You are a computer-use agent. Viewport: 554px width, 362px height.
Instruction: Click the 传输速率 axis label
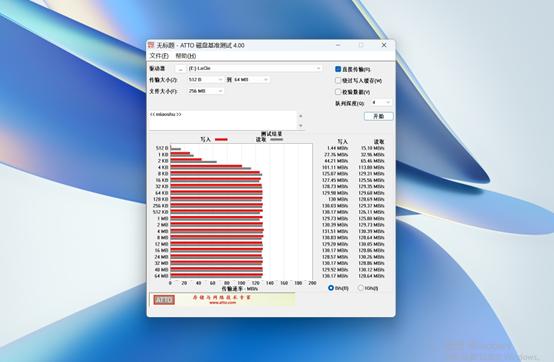click(240, 289)
